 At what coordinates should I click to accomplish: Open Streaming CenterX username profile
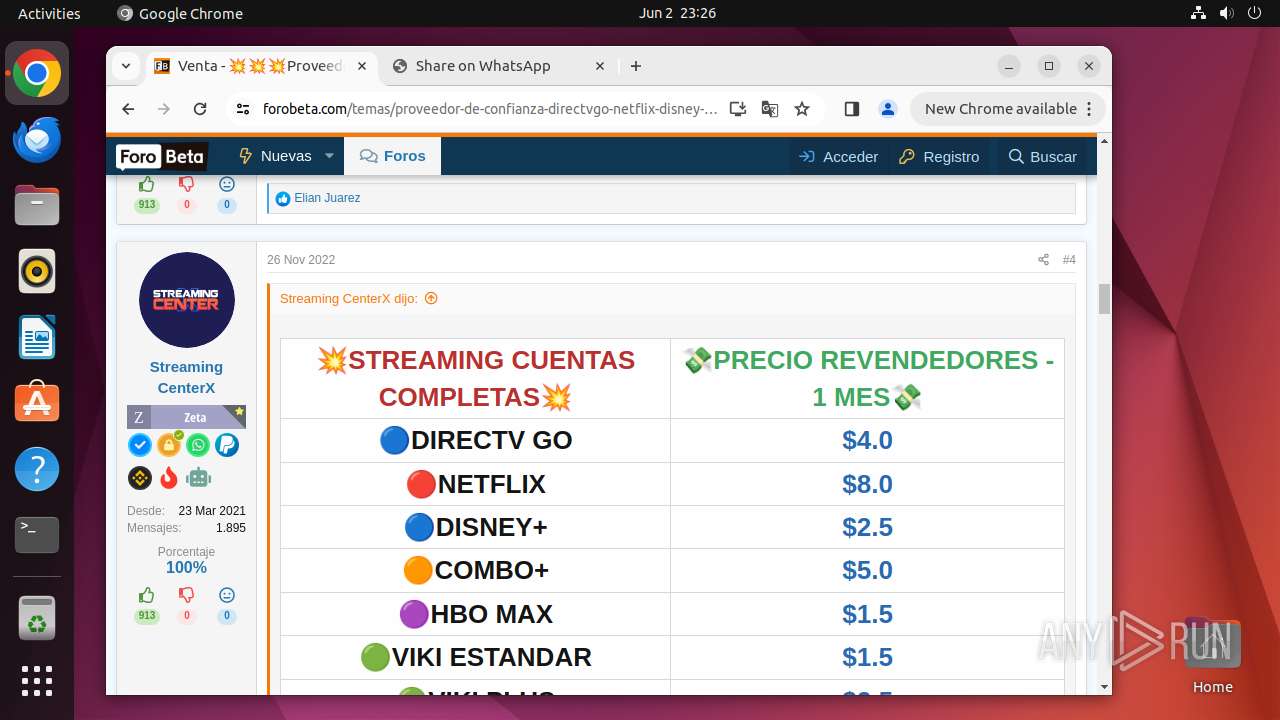click(x=186, y=377)
